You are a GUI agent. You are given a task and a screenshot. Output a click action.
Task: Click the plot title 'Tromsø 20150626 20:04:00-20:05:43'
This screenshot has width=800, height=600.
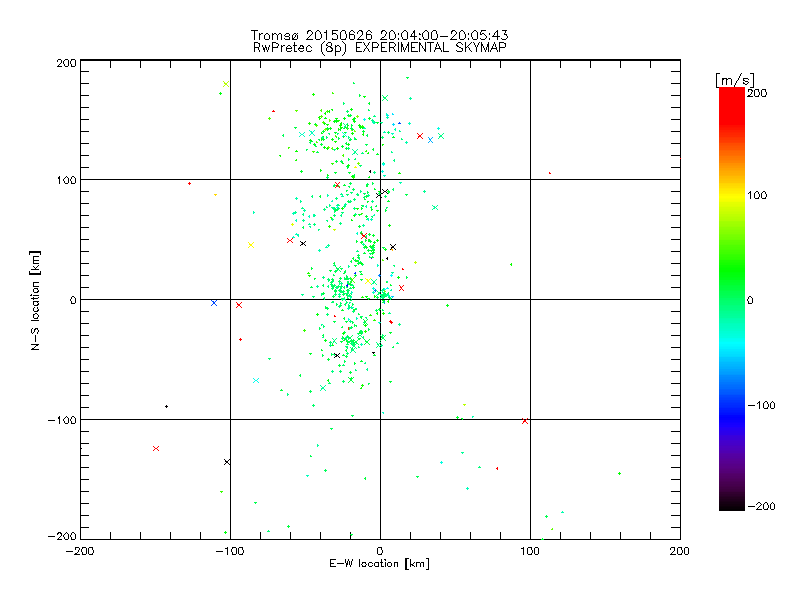pyautogui.click(x=379, y=35)
